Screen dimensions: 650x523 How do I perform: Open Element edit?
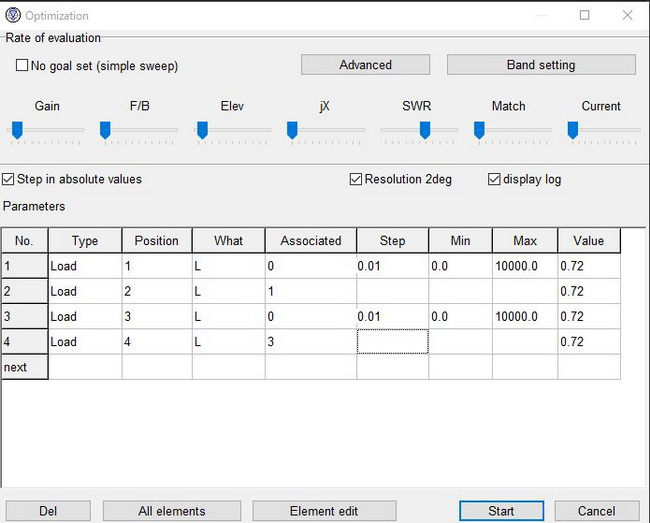[x=323, y=511]
